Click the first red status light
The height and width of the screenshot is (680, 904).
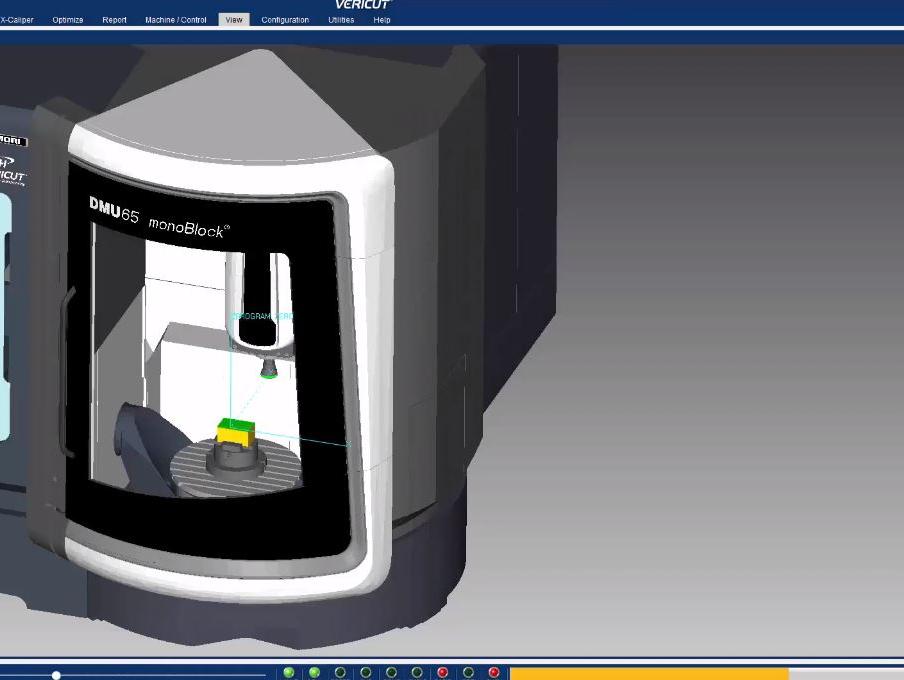[x=443, y=673]
